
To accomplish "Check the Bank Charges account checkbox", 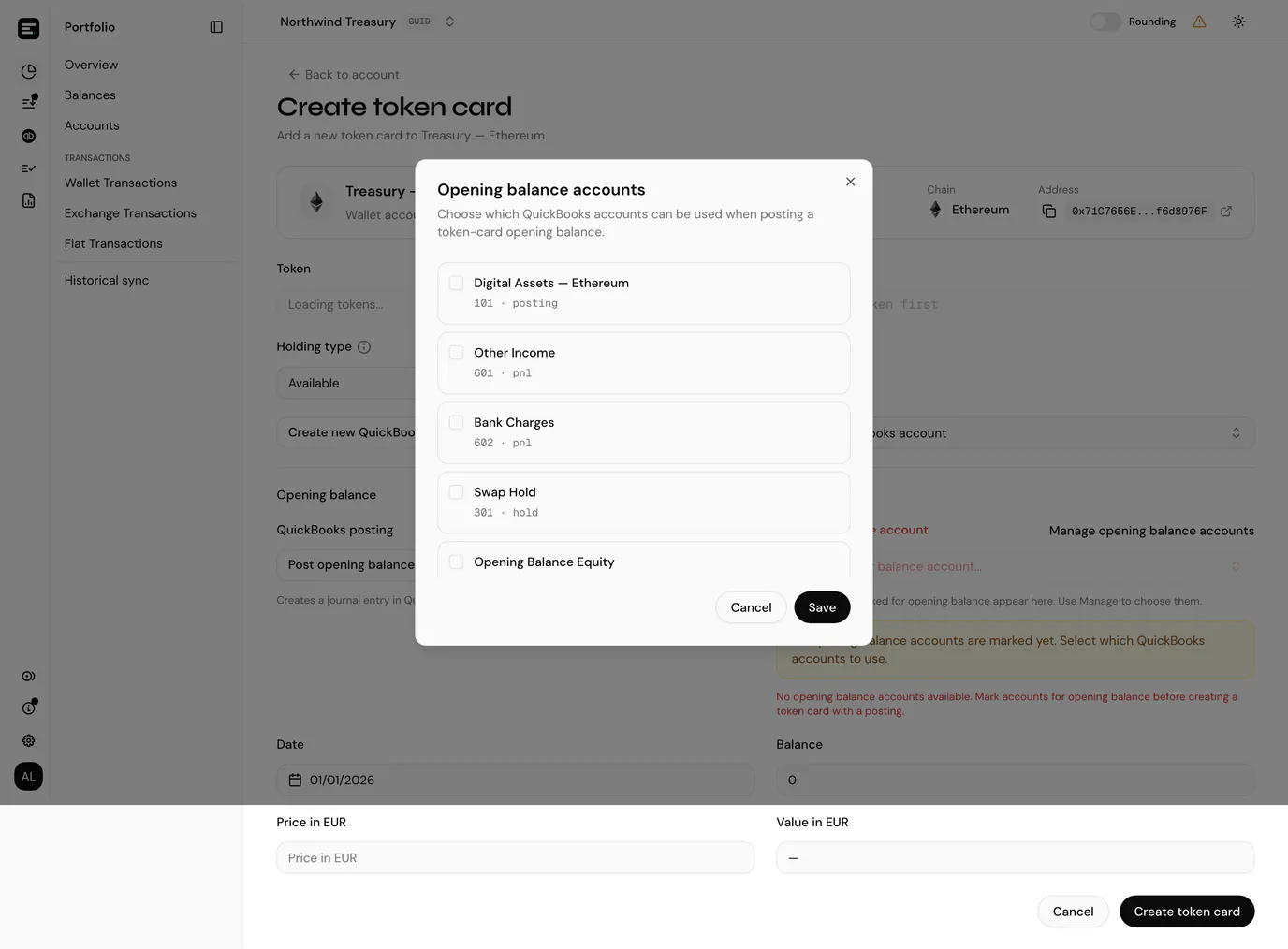I will coord(457,422).
